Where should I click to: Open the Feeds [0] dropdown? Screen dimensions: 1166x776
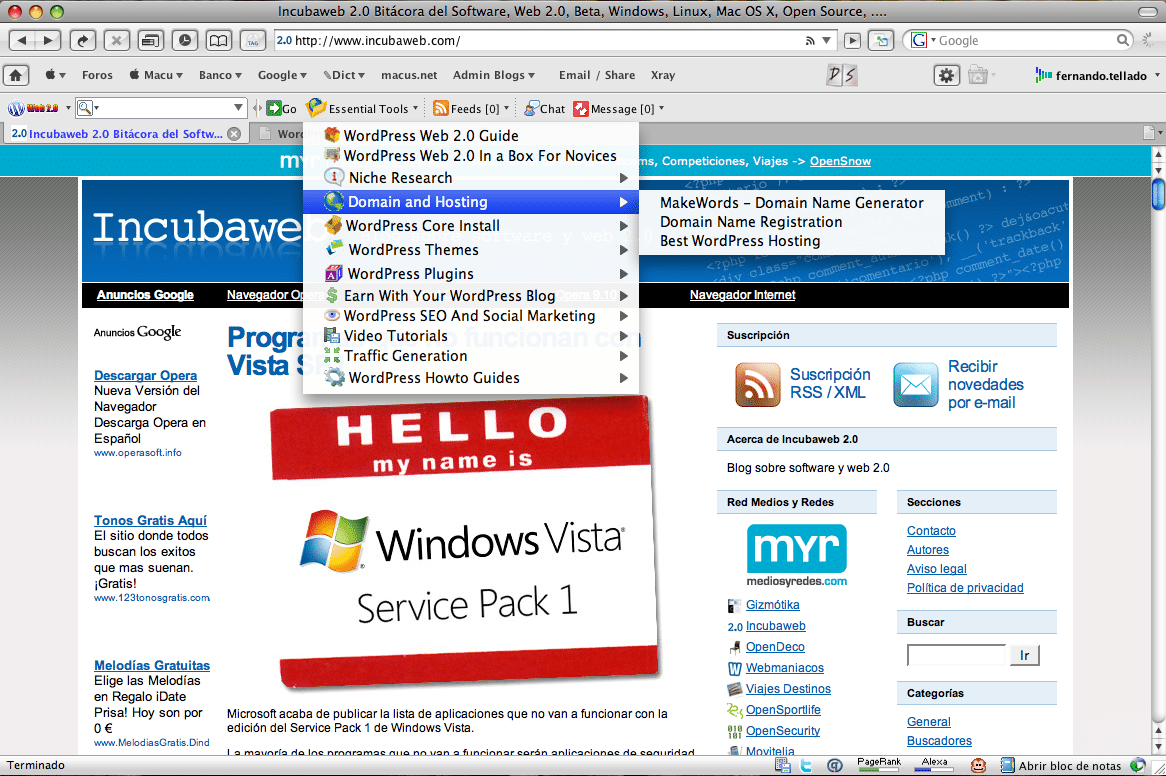pos(471,109)
